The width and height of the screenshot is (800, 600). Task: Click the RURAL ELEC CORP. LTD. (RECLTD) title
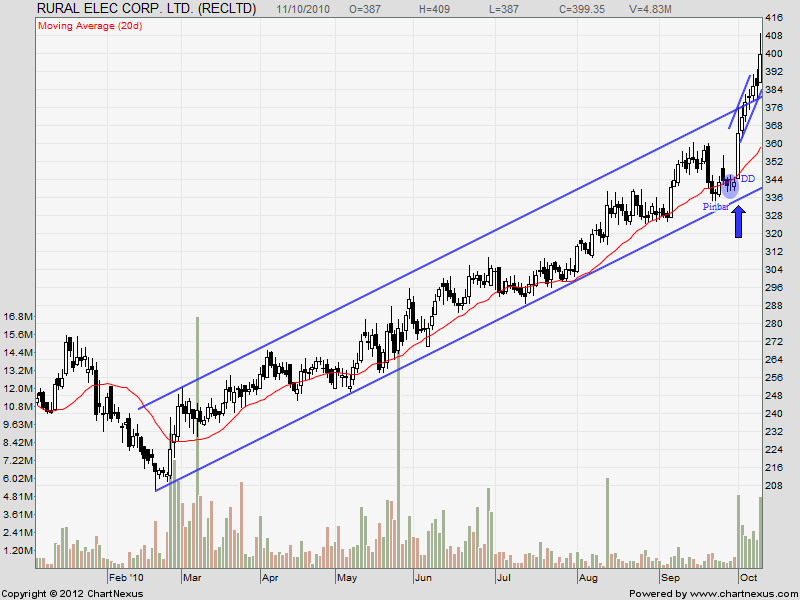(146, 9)
